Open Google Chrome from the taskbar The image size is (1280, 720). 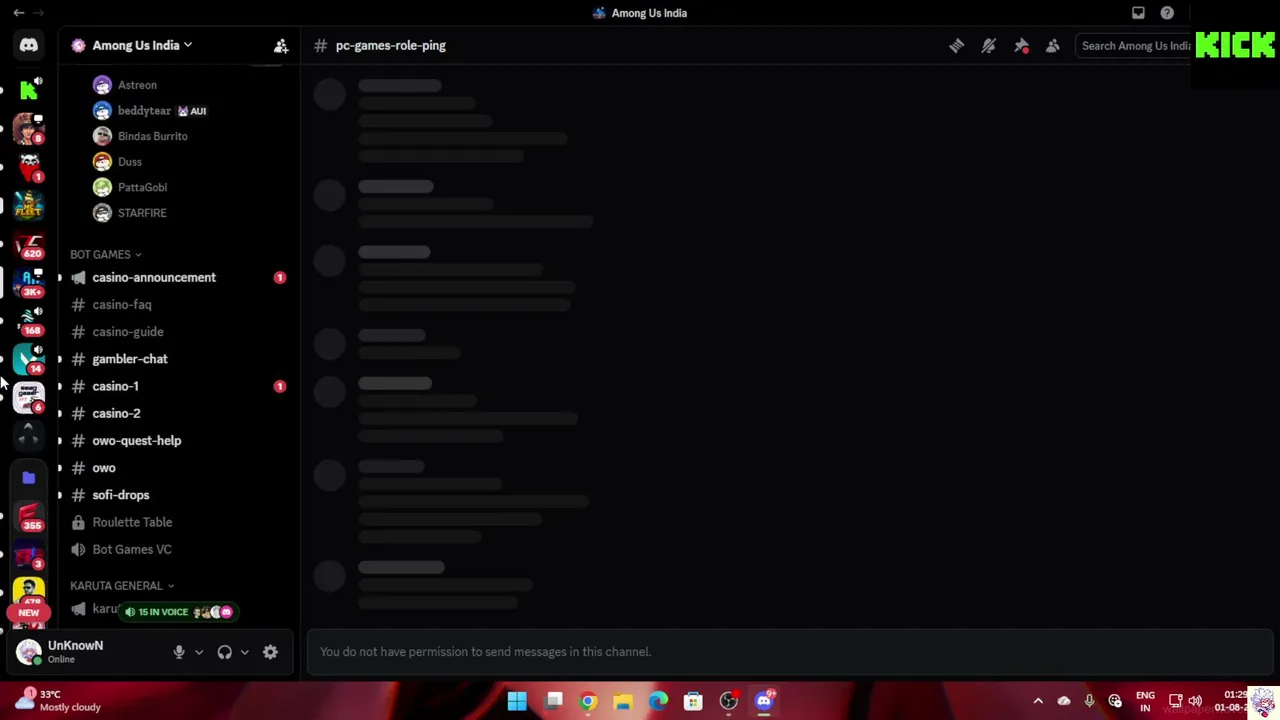588,701
